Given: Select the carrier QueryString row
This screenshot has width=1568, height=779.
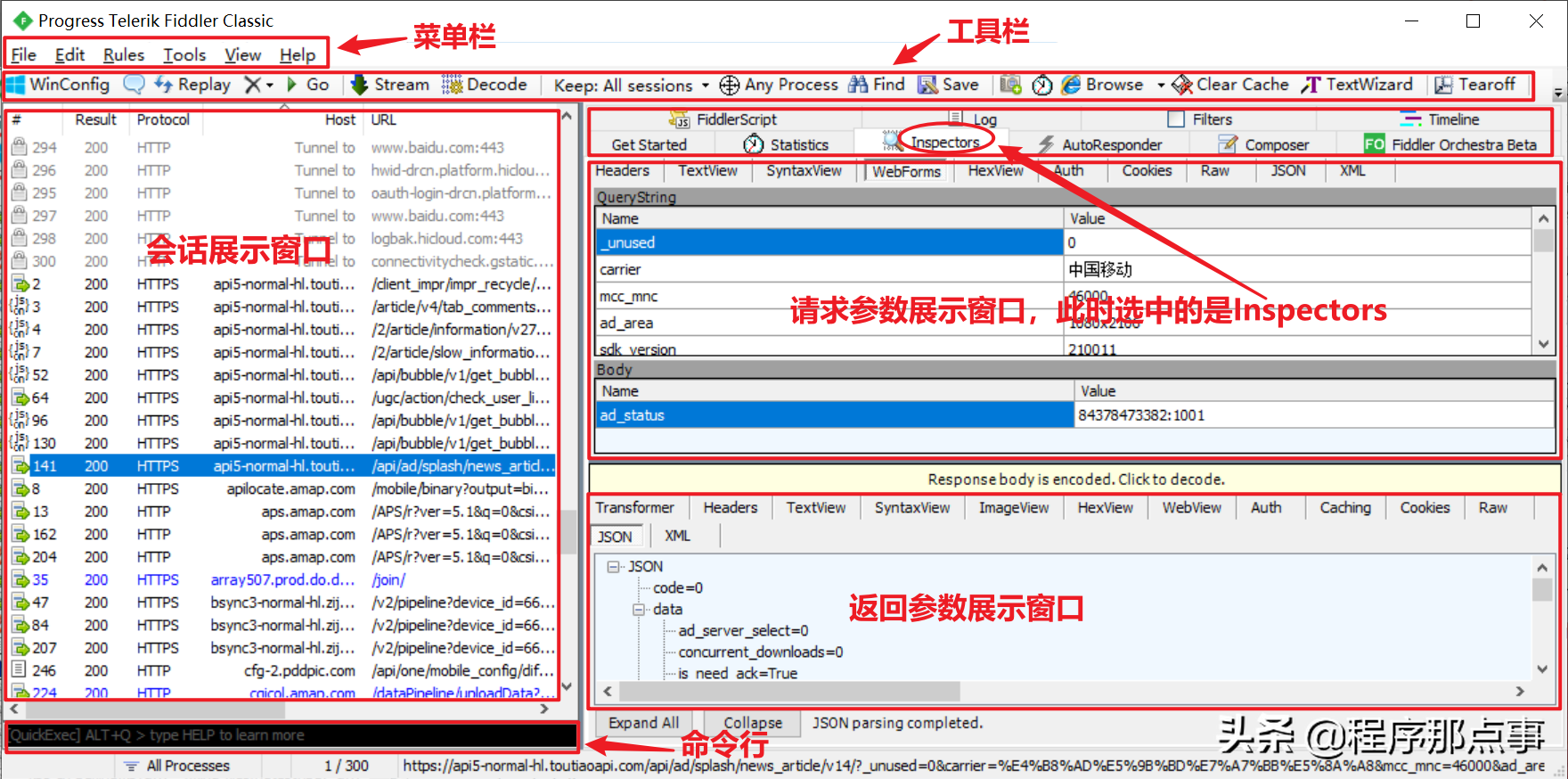Looking at the screenshot, I should pos(1064,269).
